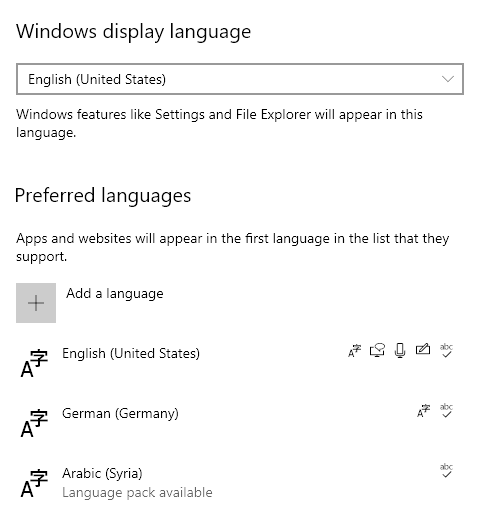Viewport: 479px width, 526px height.
Task: Click the Add a language label
Action: [x=115, y=294]
